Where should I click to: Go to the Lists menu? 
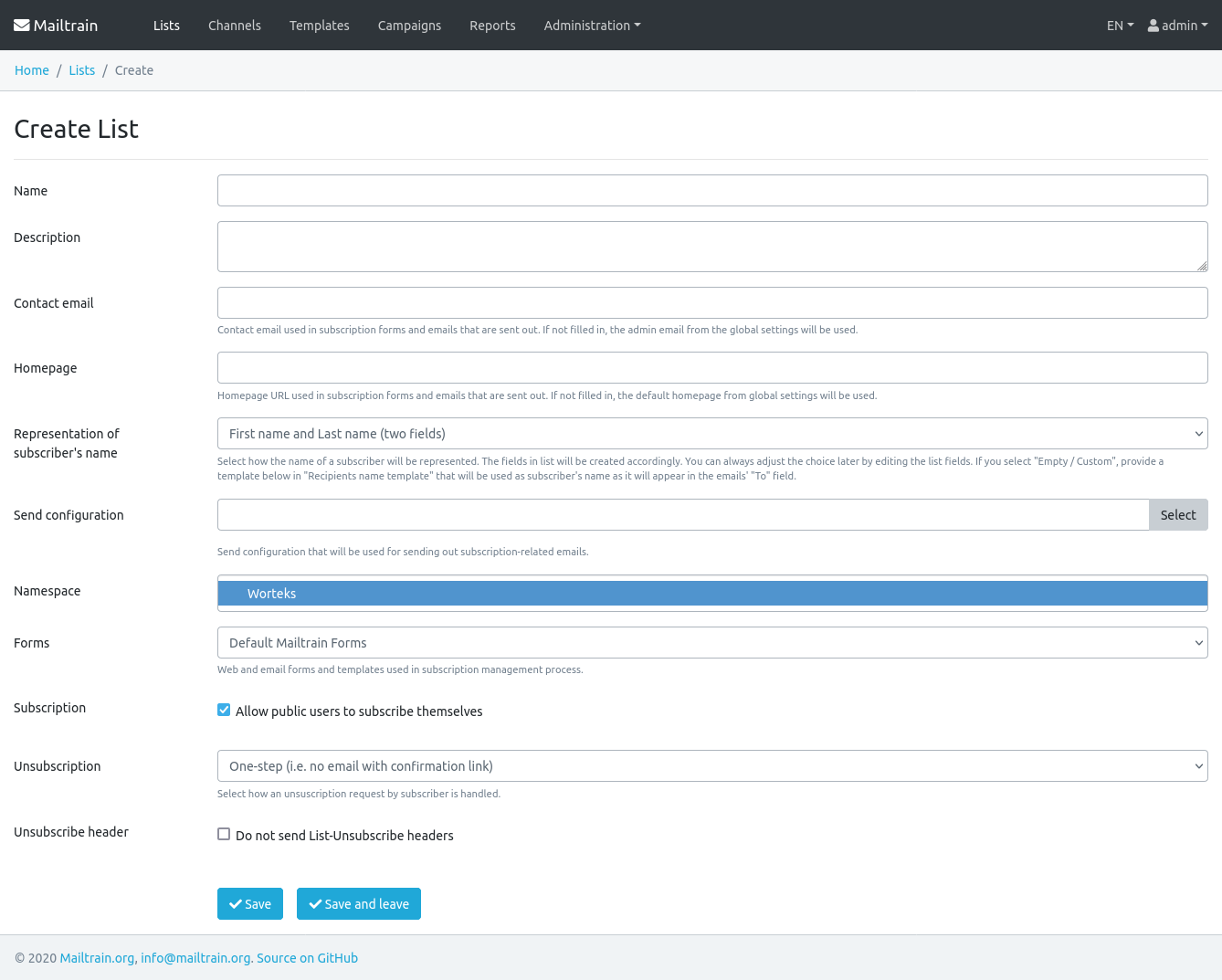point(166,26)
